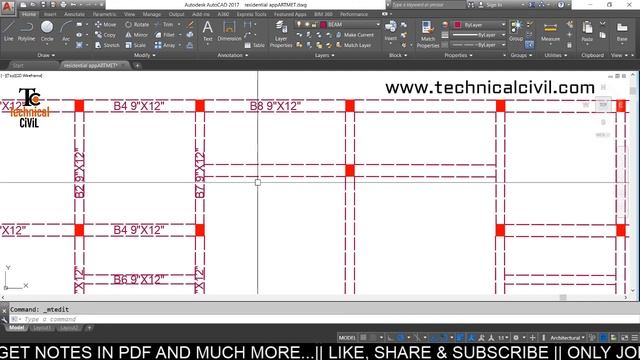Switch to the Manage ribbon tab

coord(151,14)
